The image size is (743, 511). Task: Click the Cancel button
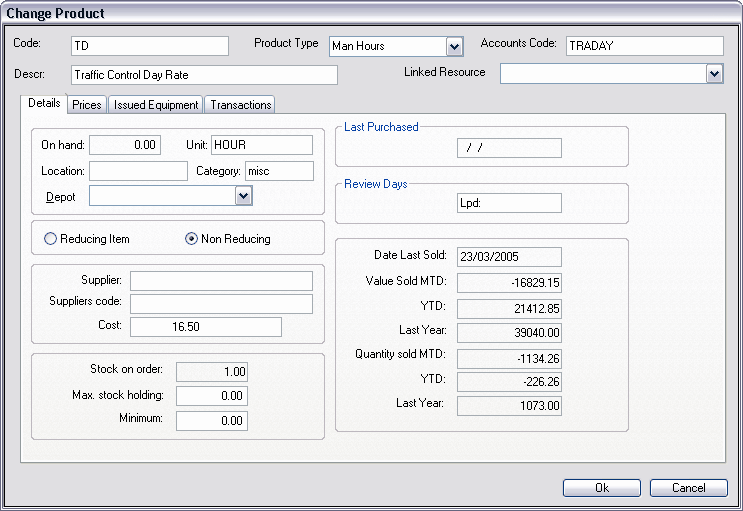[x=688, y=488]
